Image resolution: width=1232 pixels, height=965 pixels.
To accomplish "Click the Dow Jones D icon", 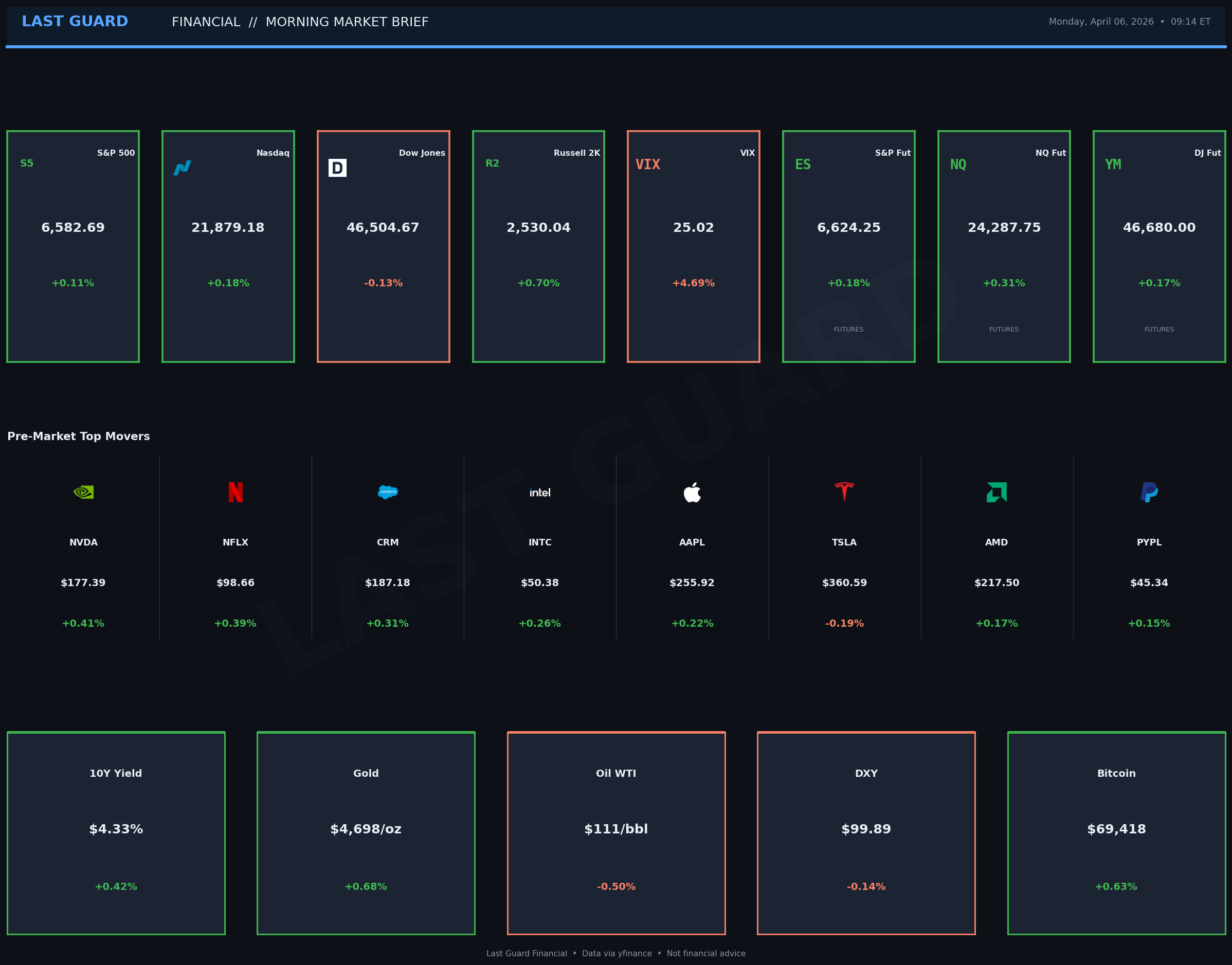I will tap(337, 168).
